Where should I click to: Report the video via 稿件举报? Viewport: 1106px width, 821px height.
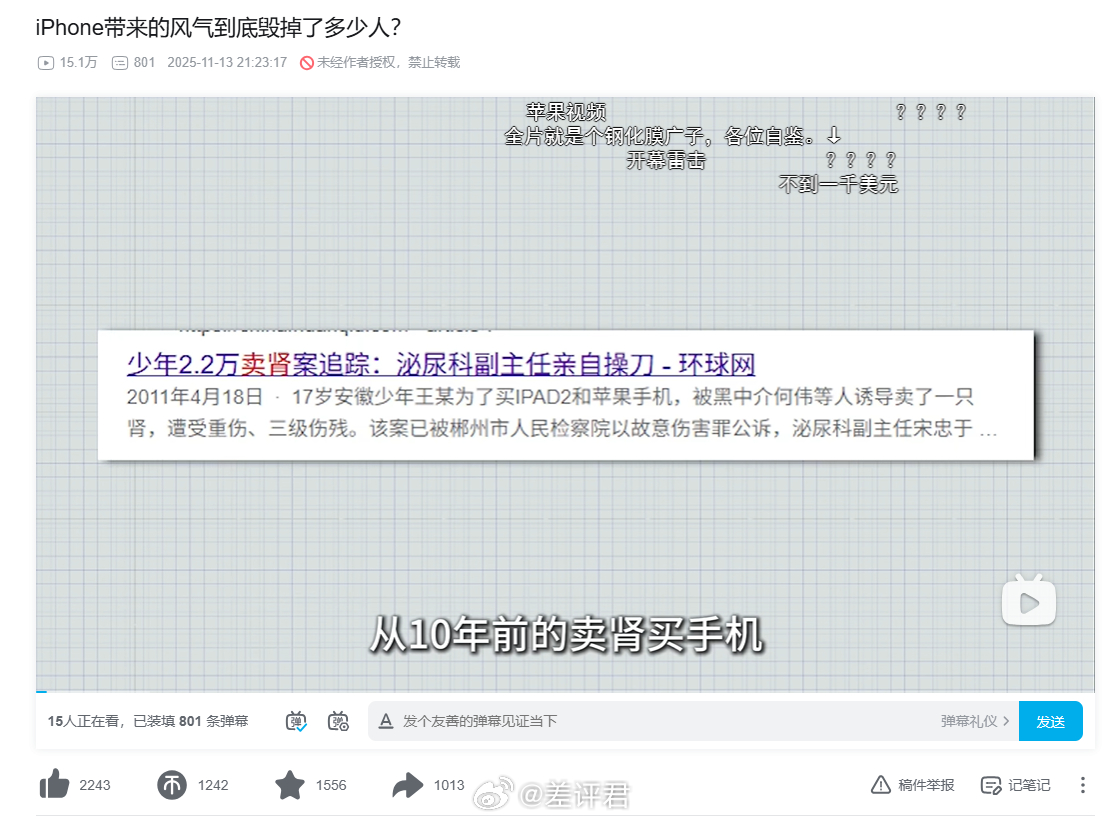913,785
